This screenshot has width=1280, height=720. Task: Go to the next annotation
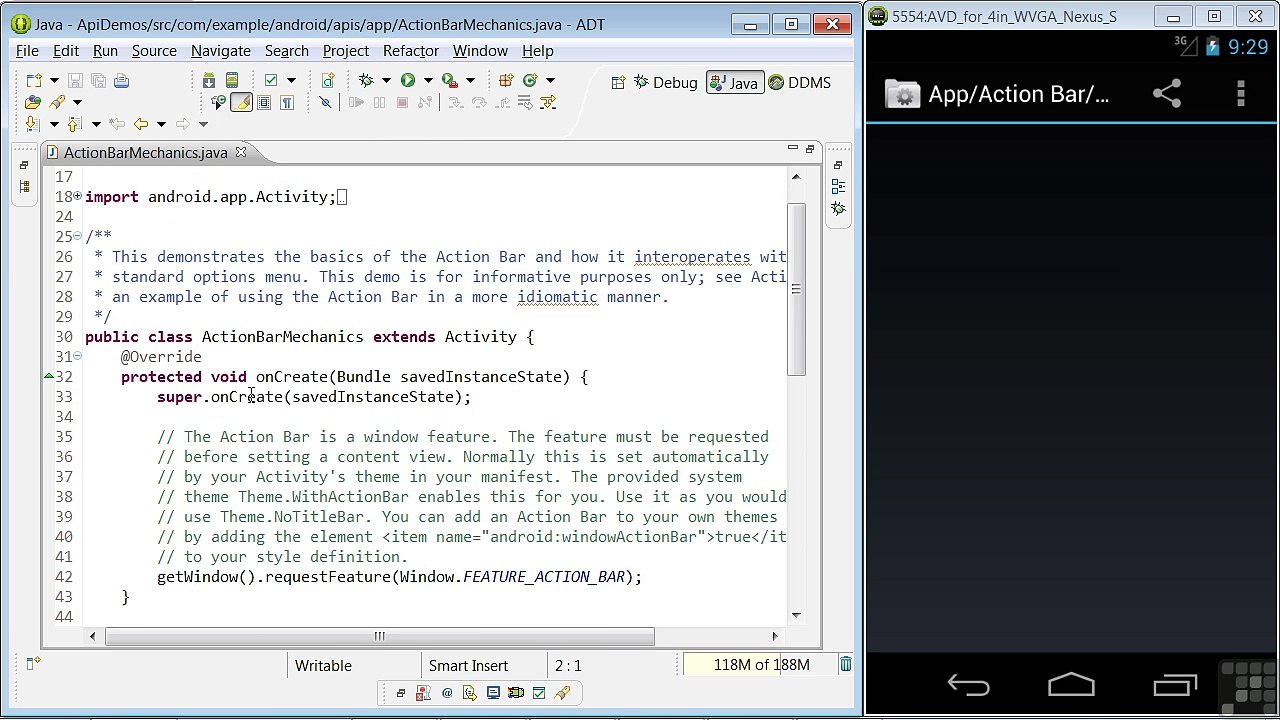(x=32, y=124)
